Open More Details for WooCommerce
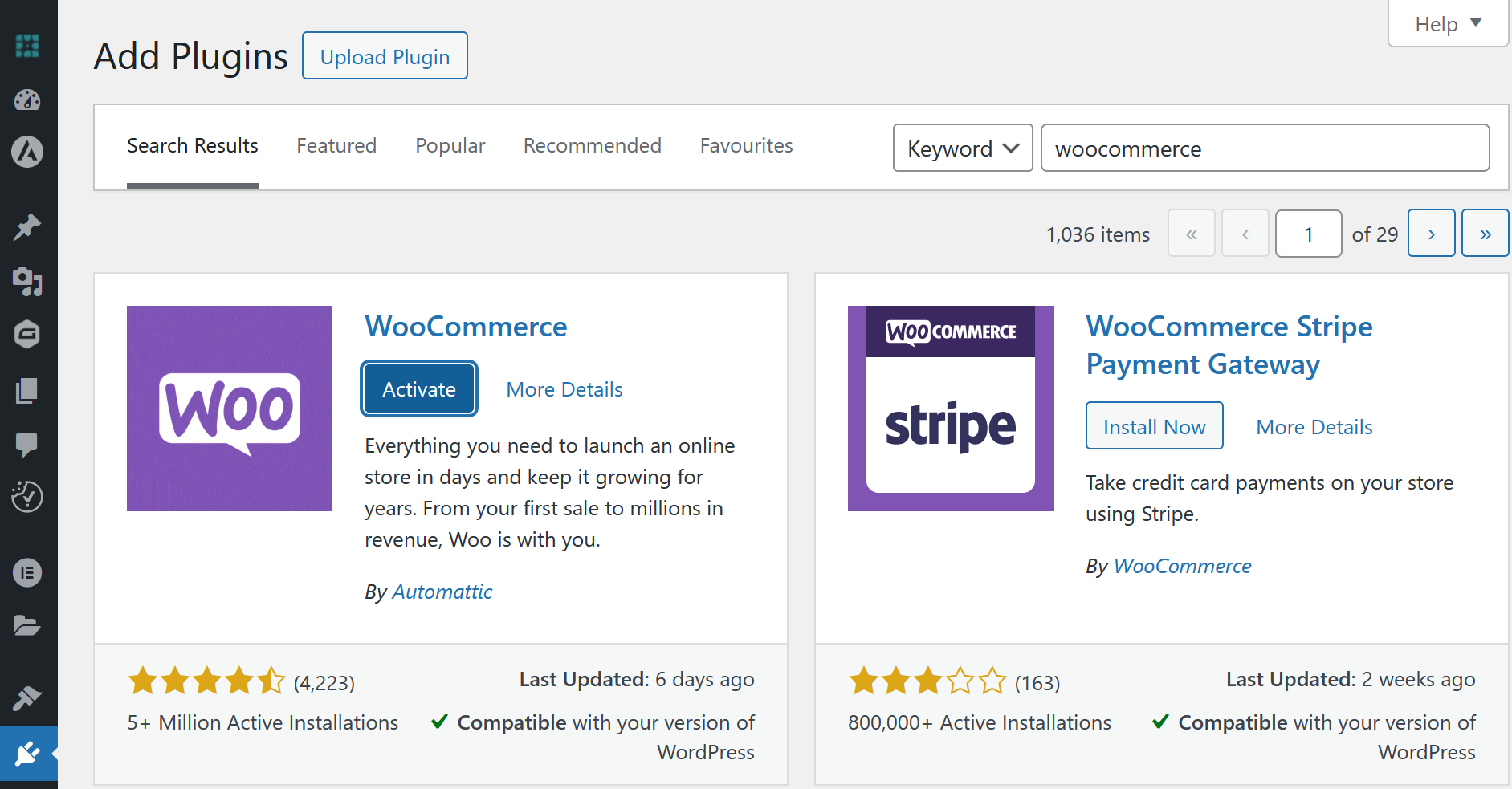1512x789 pixels. point(564,389)
